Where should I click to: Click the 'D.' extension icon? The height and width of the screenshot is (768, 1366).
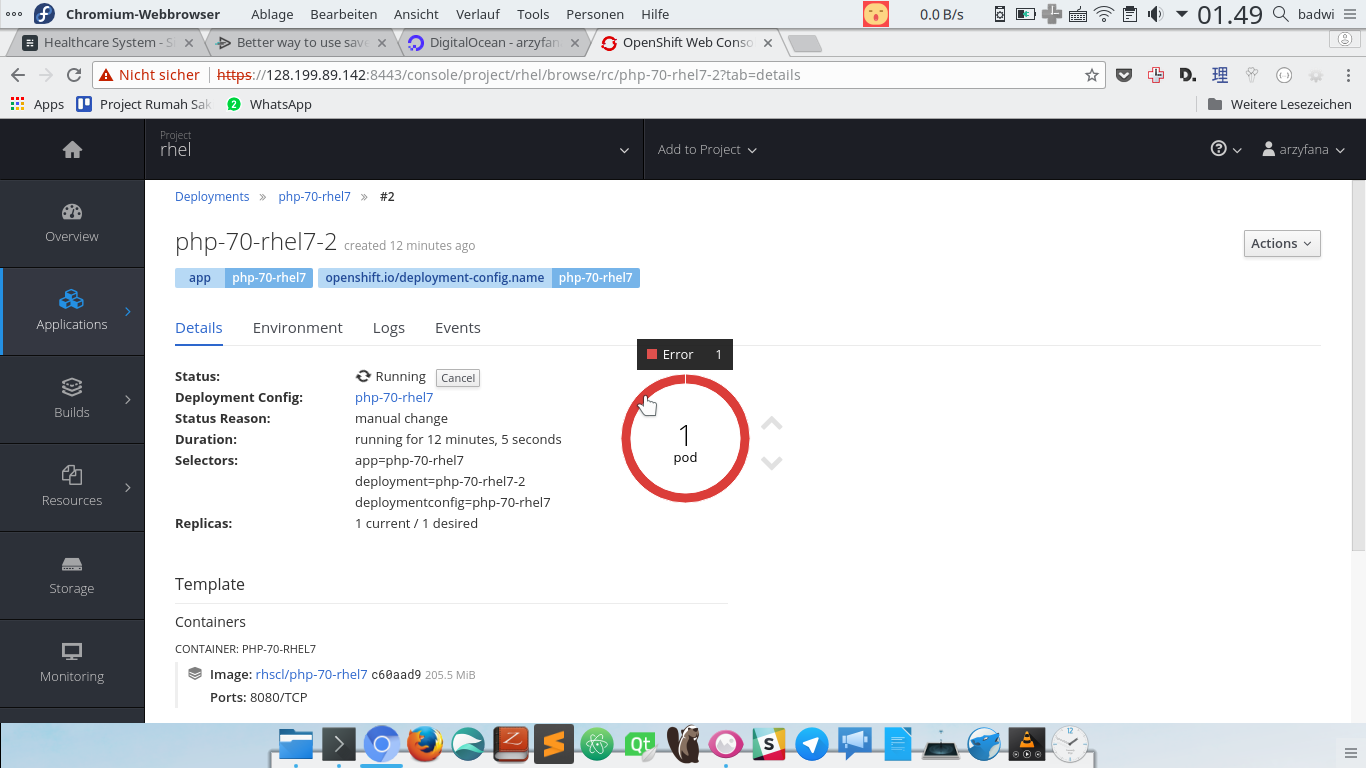1188,75
